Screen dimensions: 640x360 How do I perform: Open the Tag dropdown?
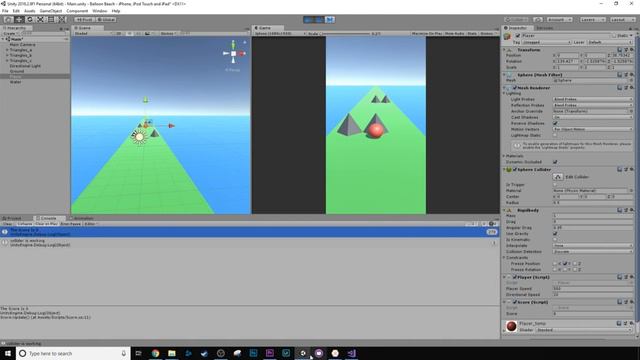[x=546, y=42]
